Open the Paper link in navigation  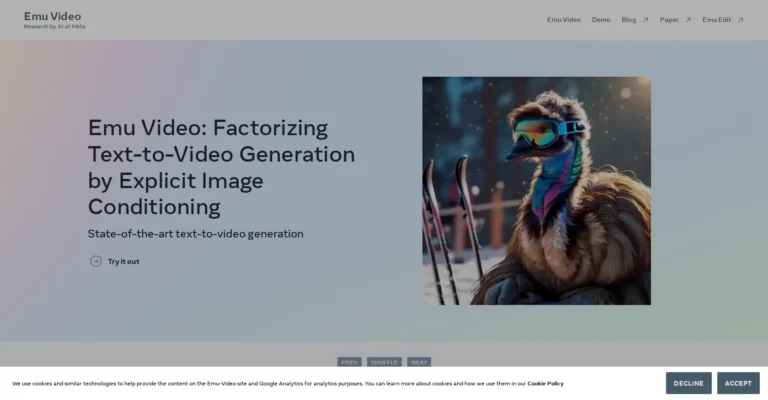click(669, 20)
